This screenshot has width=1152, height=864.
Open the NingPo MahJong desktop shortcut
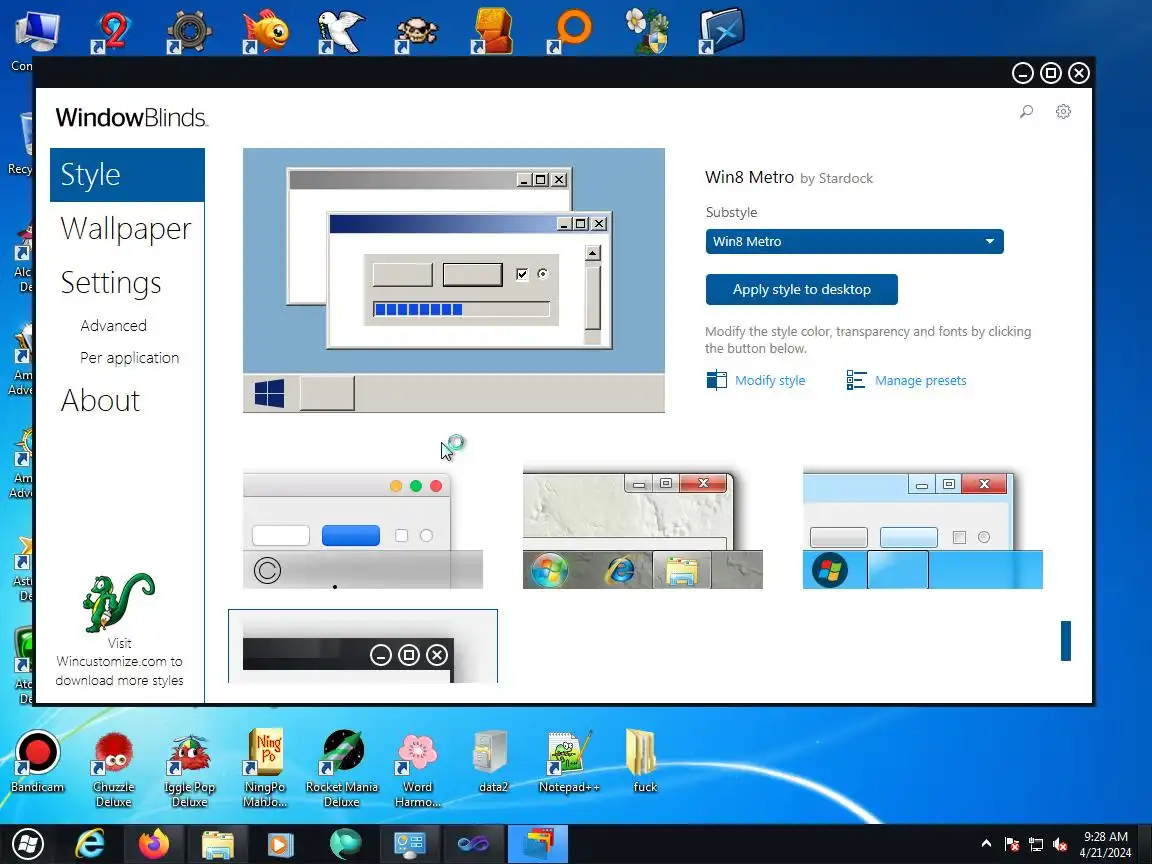click(x=265, y=768)
